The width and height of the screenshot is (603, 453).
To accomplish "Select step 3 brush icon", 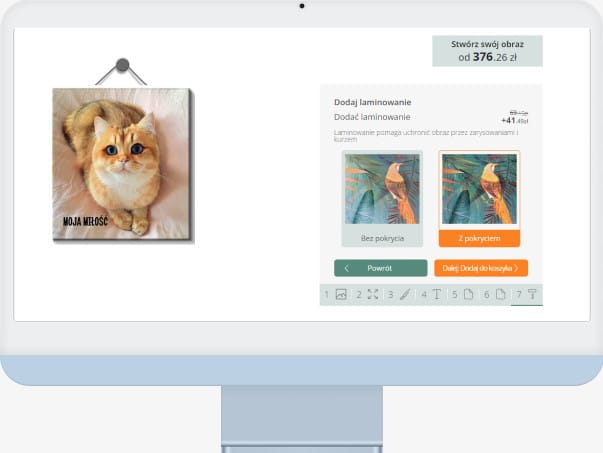I will click(x=404, y=294).
